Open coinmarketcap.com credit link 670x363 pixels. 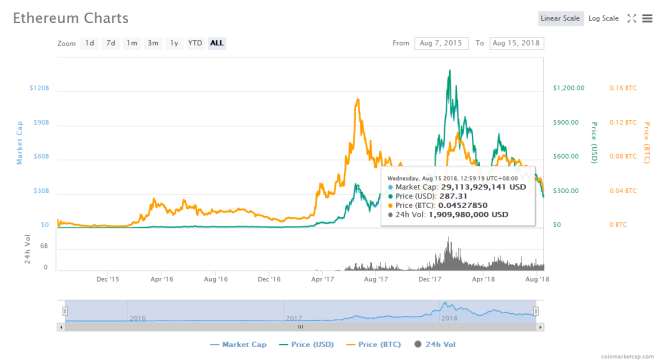(x=627, y=357)
